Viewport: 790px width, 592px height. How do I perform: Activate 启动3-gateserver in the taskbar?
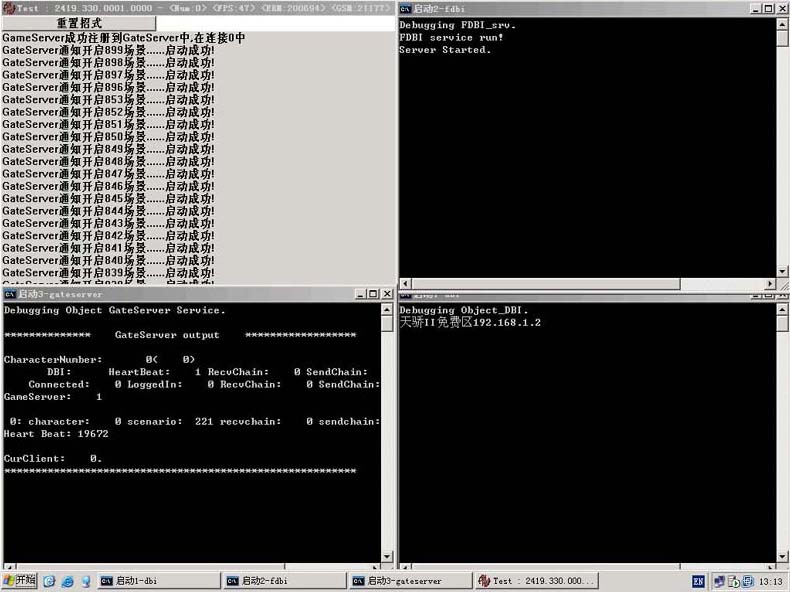point(403,580)
